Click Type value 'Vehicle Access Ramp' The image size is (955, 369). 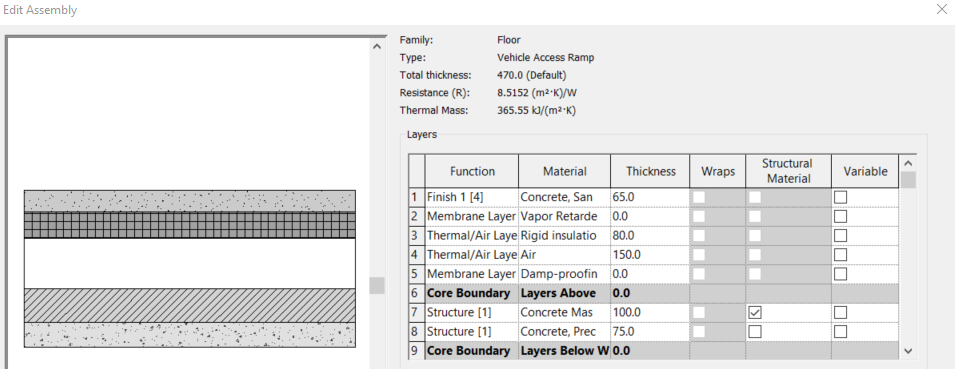546,58
